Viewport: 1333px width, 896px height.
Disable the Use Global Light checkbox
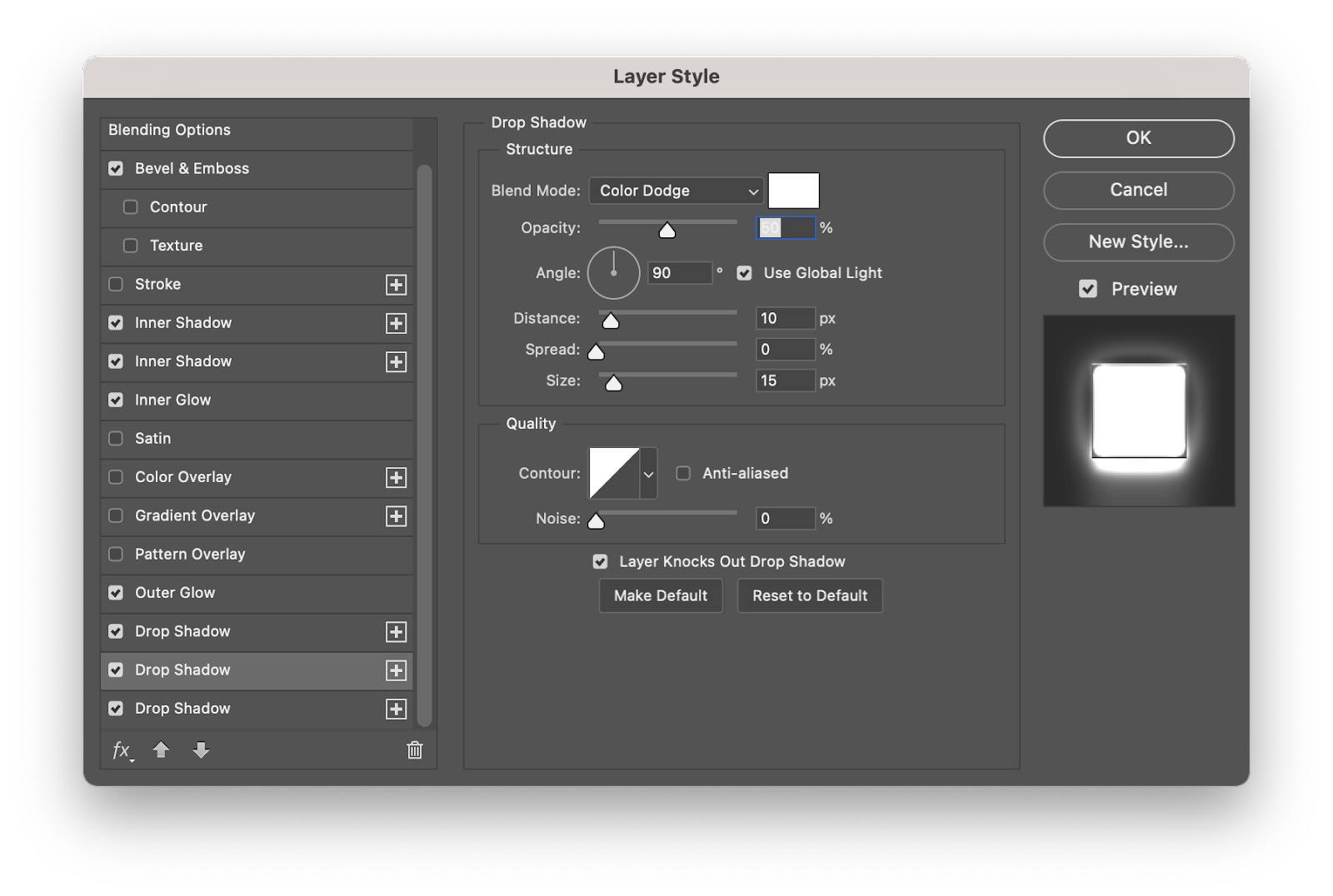click(x=745, y=273)
